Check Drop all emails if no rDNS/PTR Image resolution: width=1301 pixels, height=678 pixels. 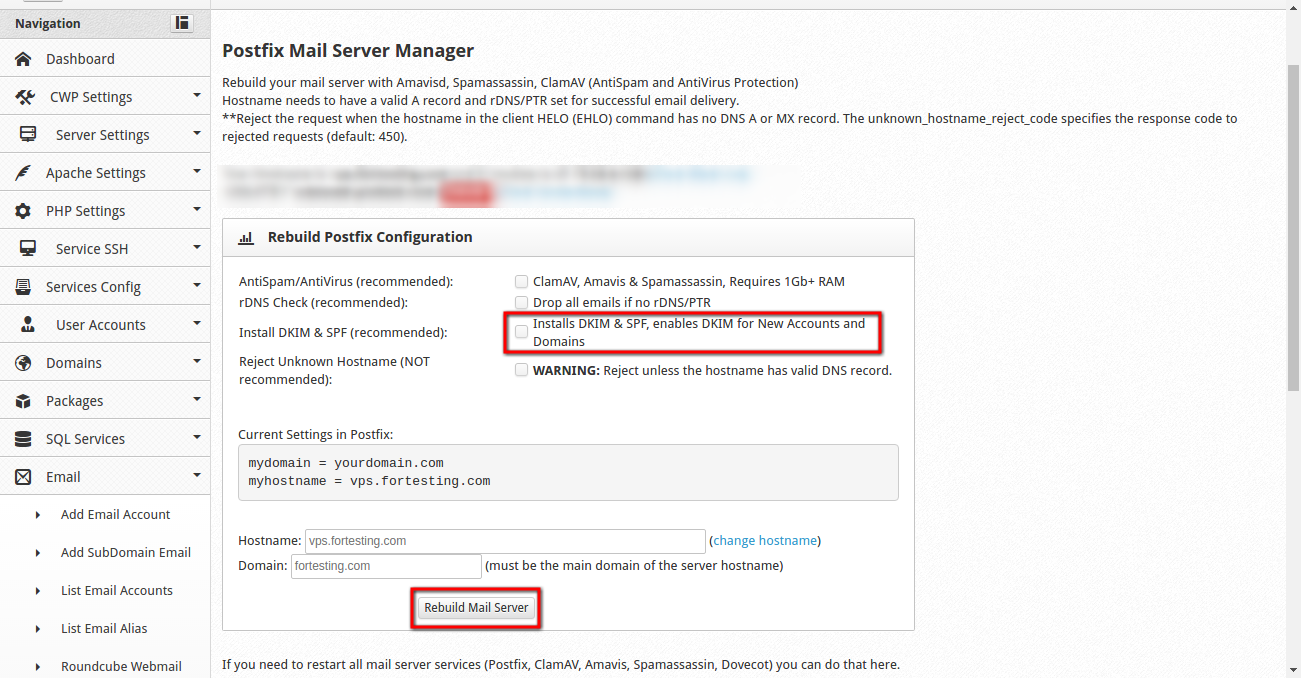(x=521, y=302)
